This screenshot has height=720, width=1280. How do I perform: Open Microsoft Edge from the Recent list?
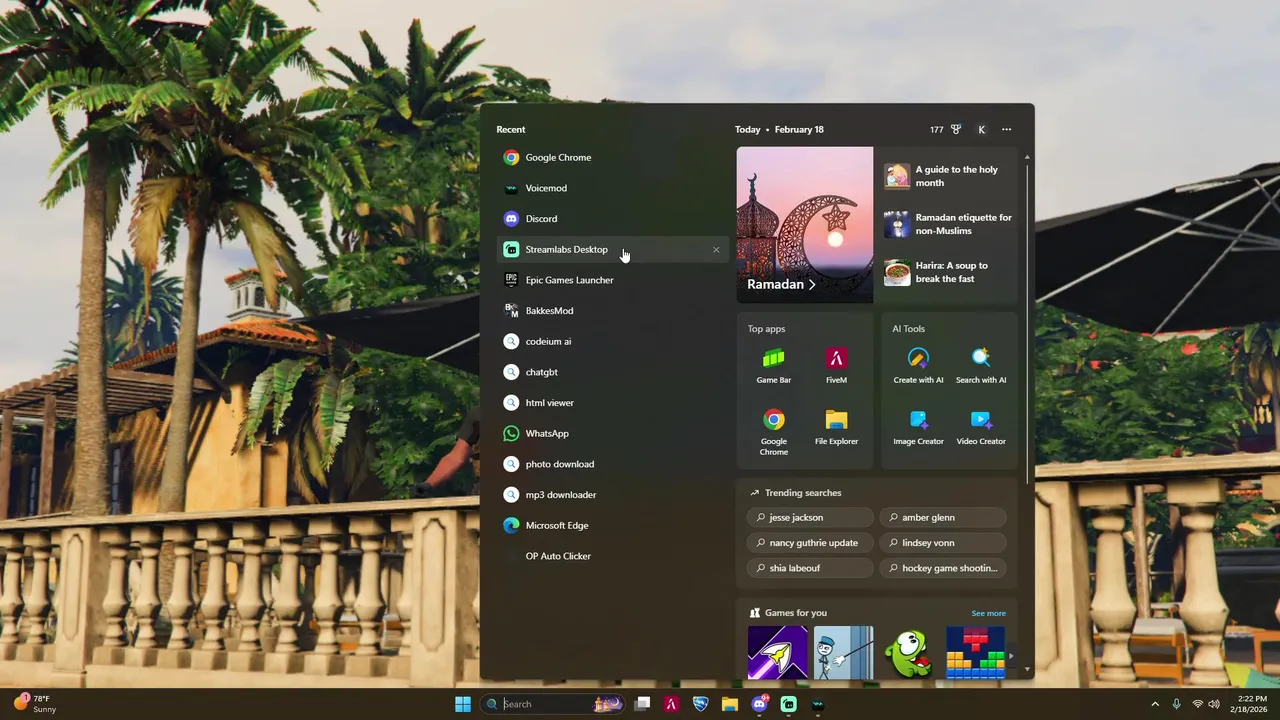611,525
